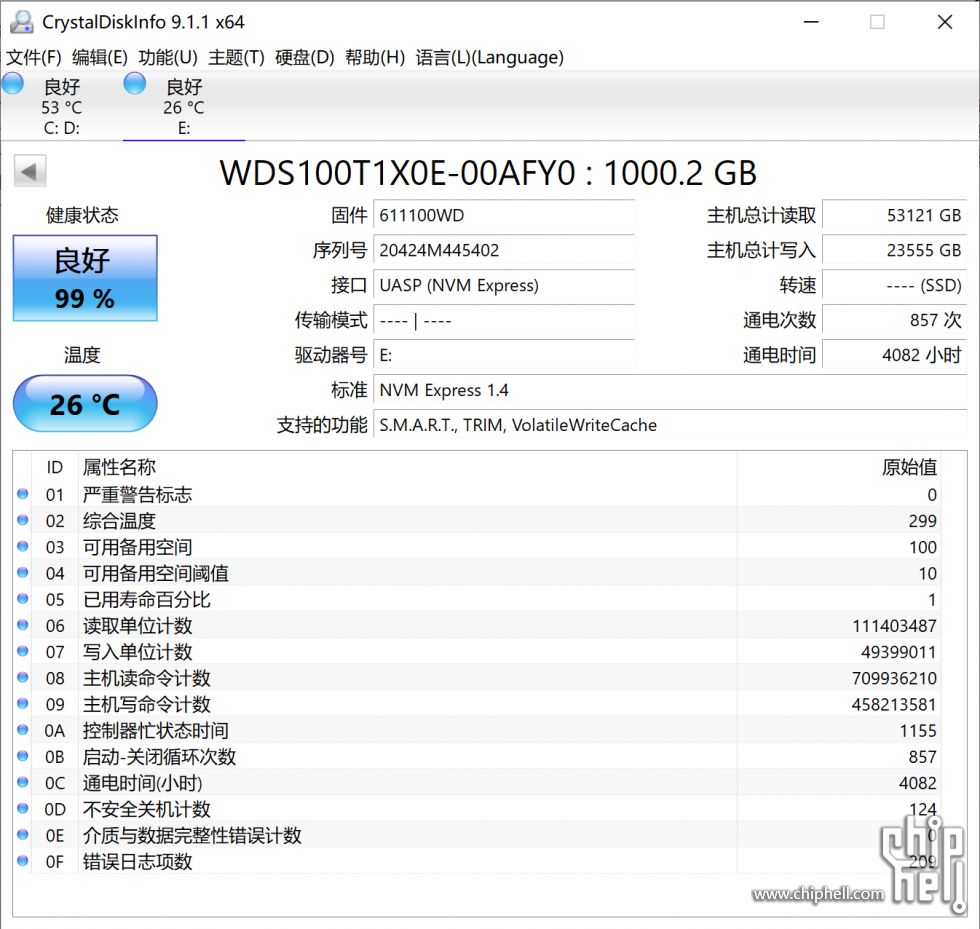The height and width of the screenshot is (929, 980).
Task: Click the standard field NVM Express 1.4
Action: 670,391
